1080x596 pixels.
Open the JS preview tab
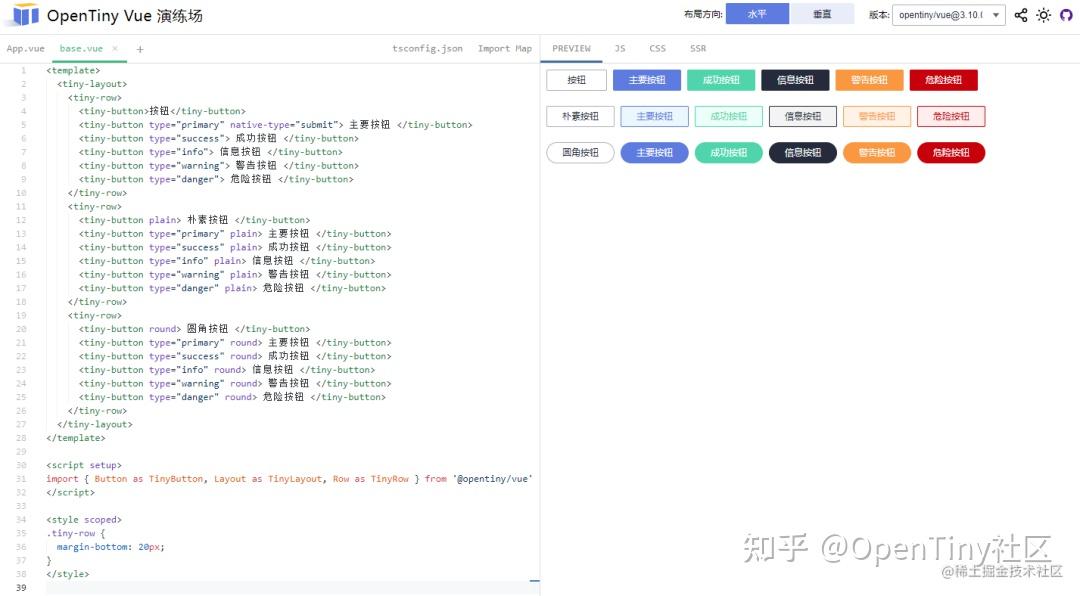pyautogui.click(x=619, y=48)
